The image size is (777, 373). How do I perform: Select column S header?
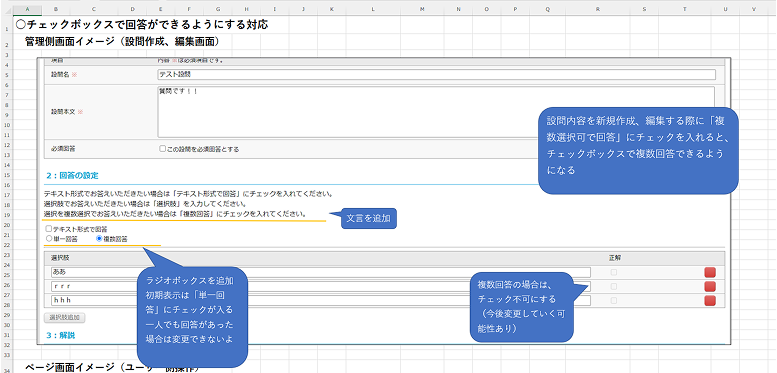tap(644, 9)
